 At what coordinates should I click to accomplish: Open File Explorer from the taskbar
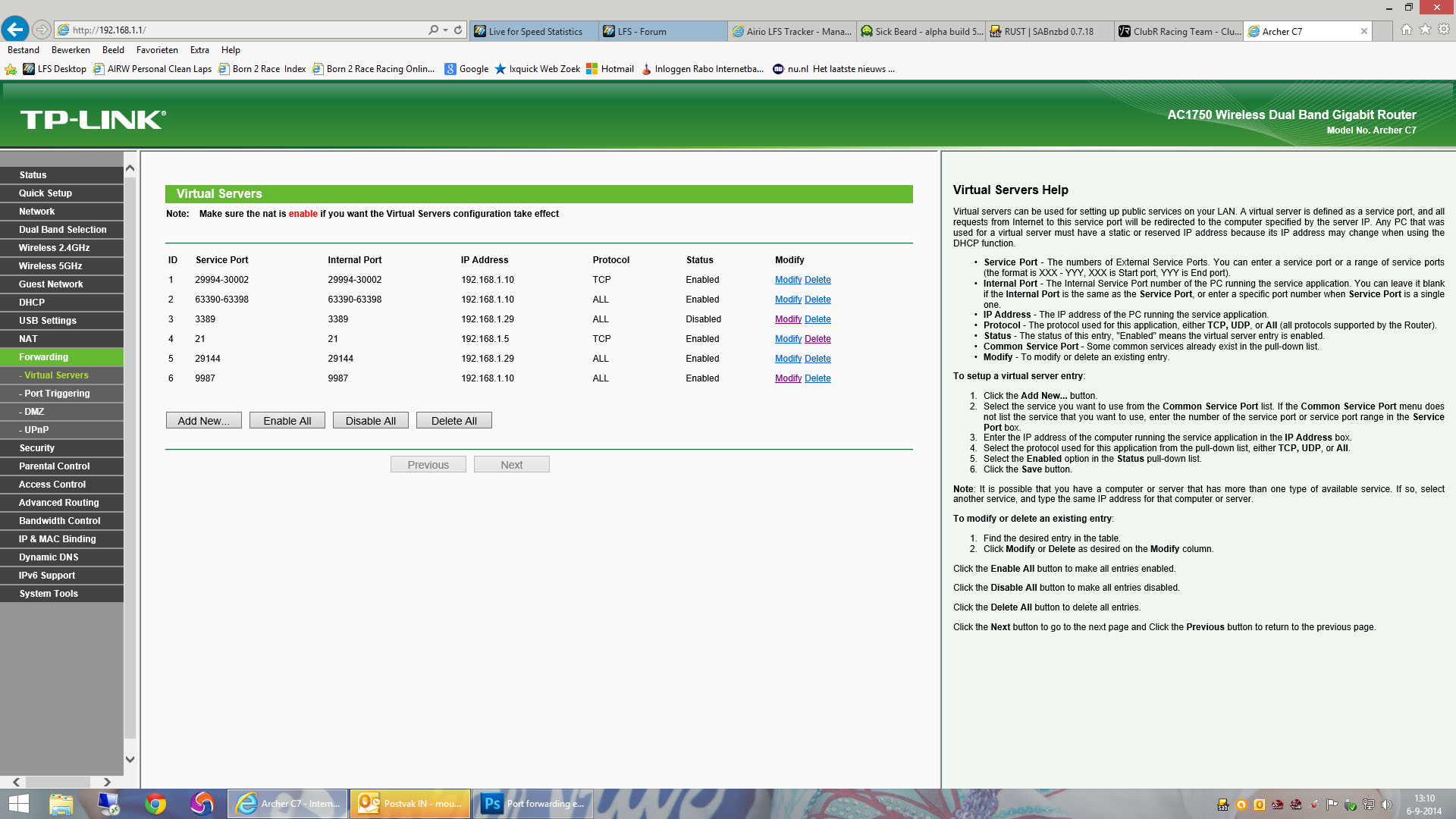pos(61,804)
